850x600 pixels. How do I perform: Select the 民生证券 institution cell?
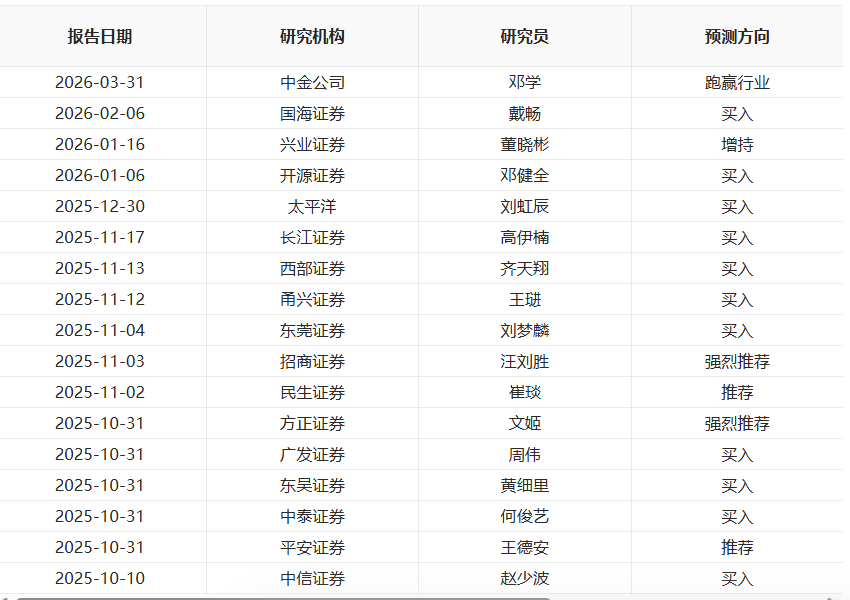click(x=312, y=392)
